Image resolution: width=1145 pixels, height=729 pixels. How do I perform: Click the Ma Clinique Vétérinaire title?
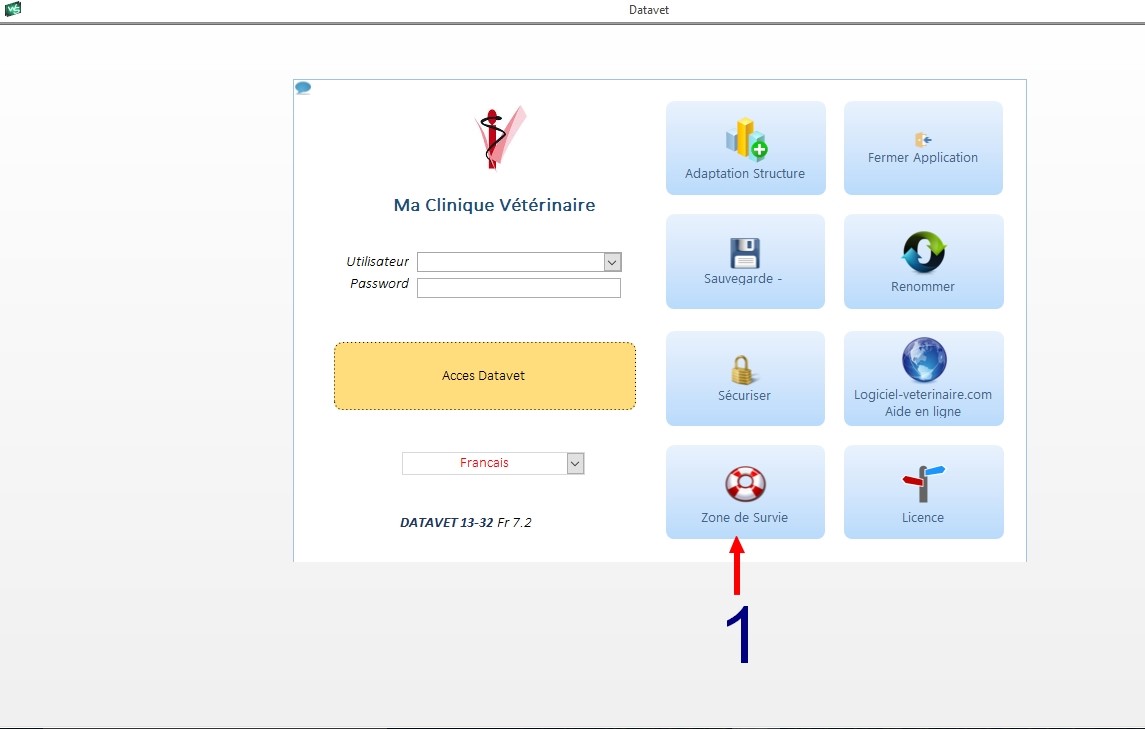(494, 205)
